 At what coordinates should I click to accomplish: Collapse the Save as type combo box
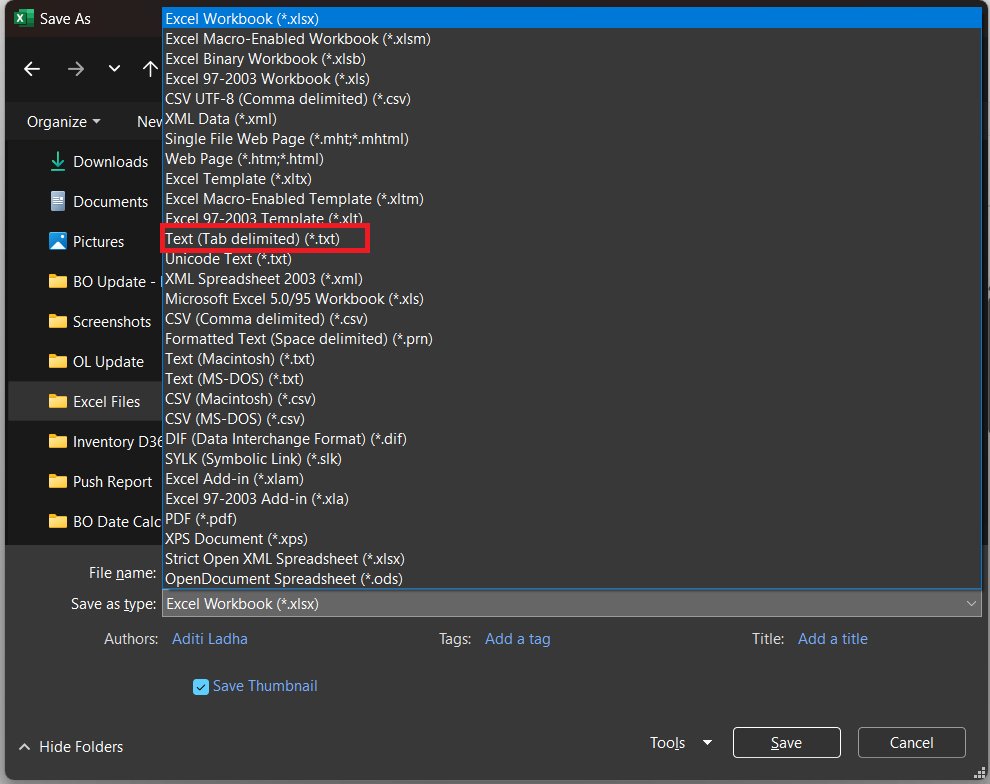571,603
